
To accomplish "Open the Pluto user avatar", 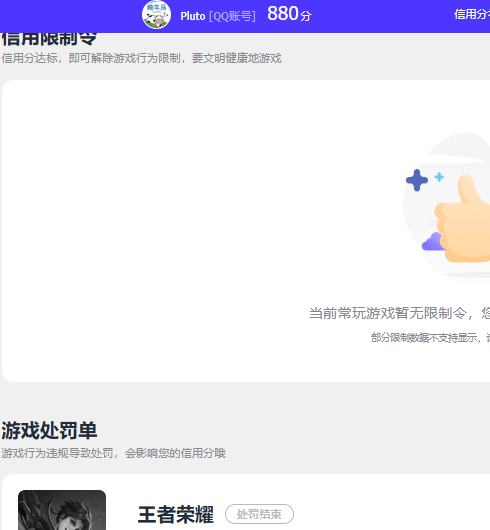I will (156, 15).
